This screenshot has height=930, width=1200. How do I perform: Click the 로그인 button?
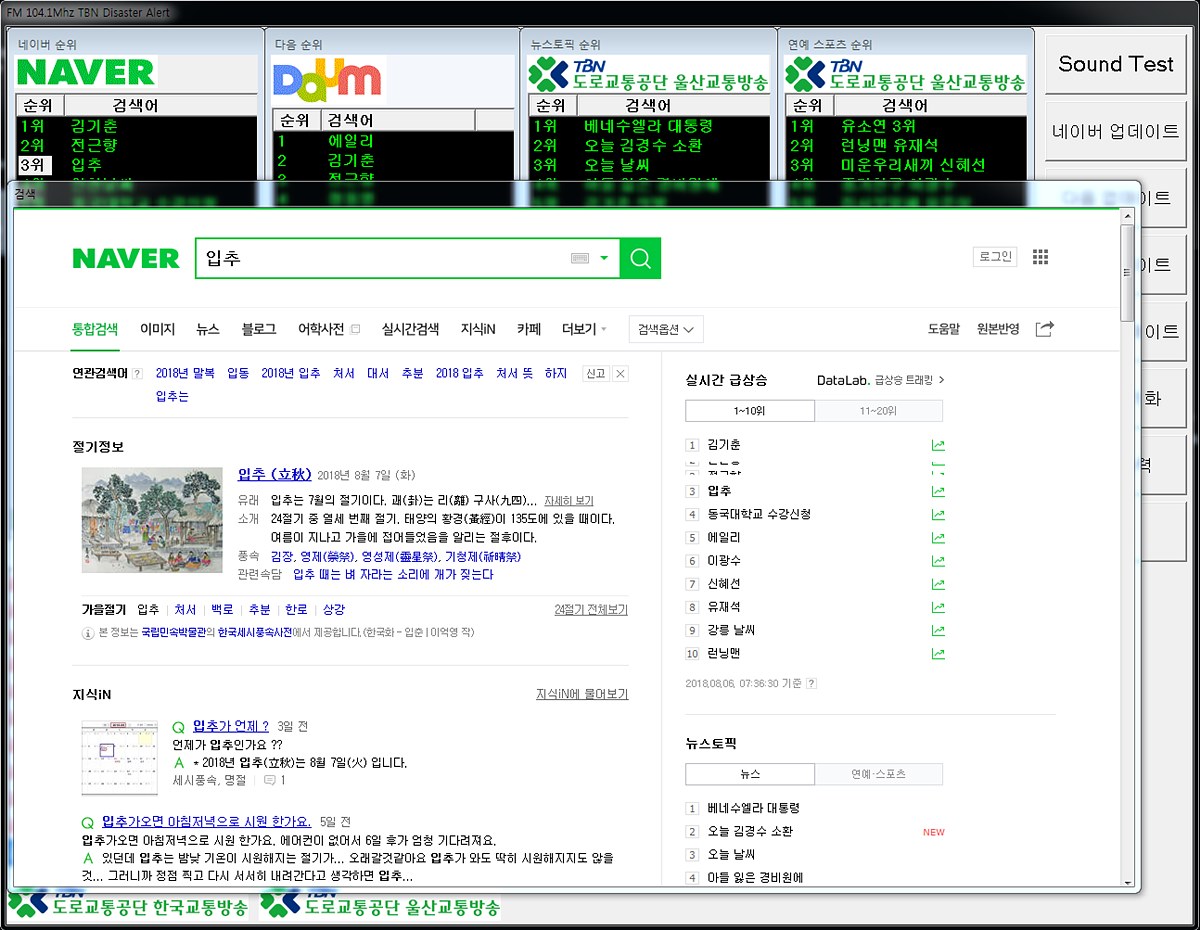click(995, 257)
